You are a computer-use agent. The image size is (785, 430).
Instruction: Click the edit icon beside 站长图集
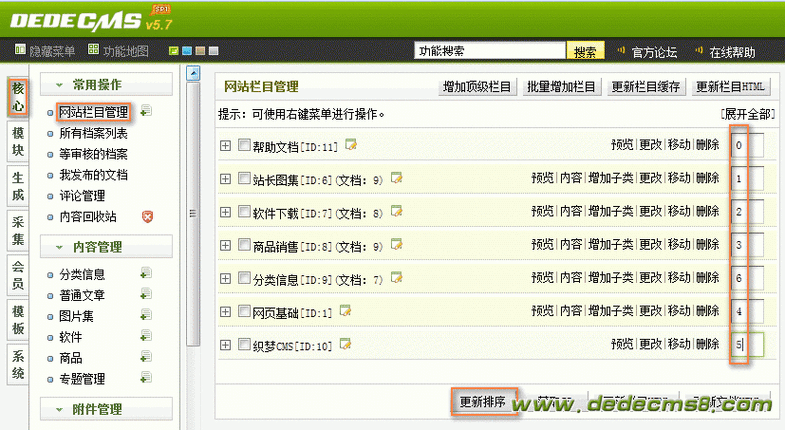(397, 178)
